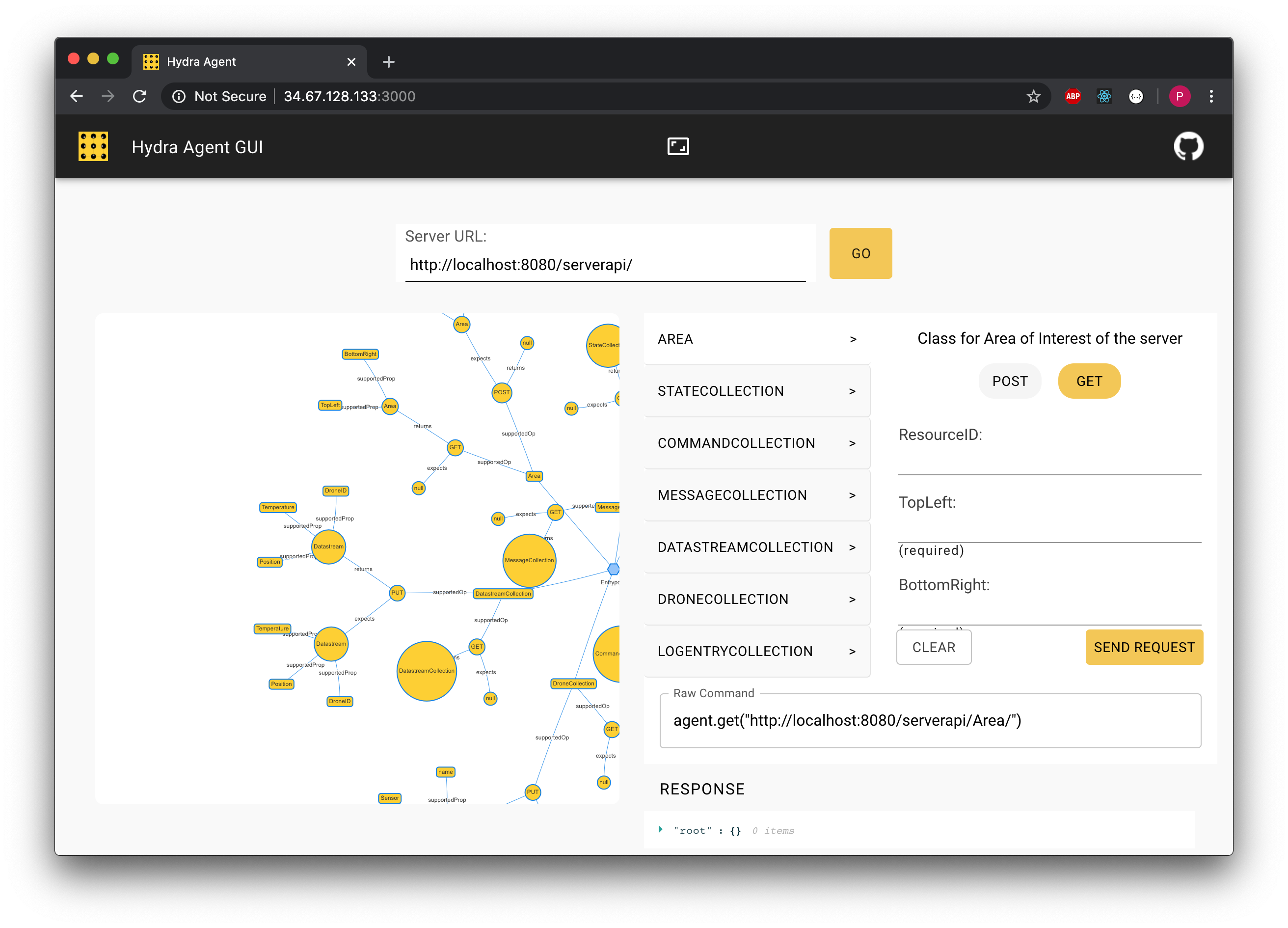1288x928 pixels.
Task: Go back with browser back arrow
Action: 77,97
